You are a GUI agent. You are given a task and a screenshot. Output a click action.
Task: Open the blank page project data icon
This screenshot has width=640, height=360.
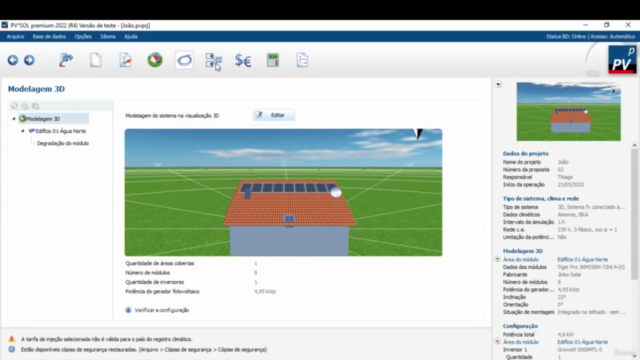(96, 60)
